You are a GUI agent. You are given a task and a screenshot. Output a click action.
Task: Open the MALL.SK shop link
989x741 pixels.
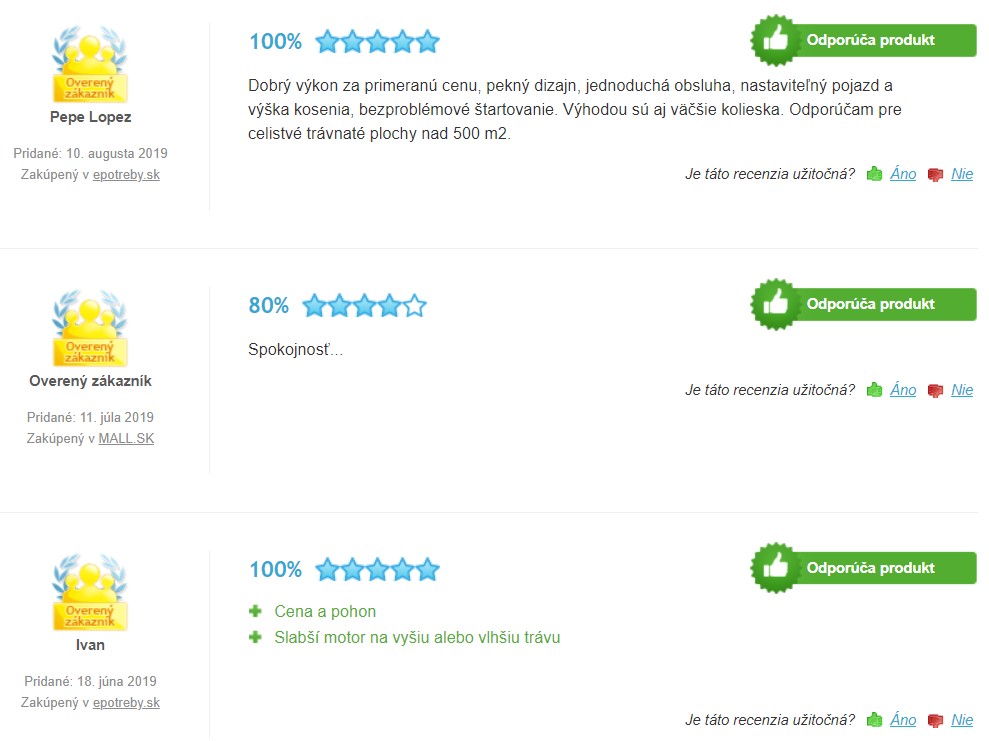[x=126, y=438]
